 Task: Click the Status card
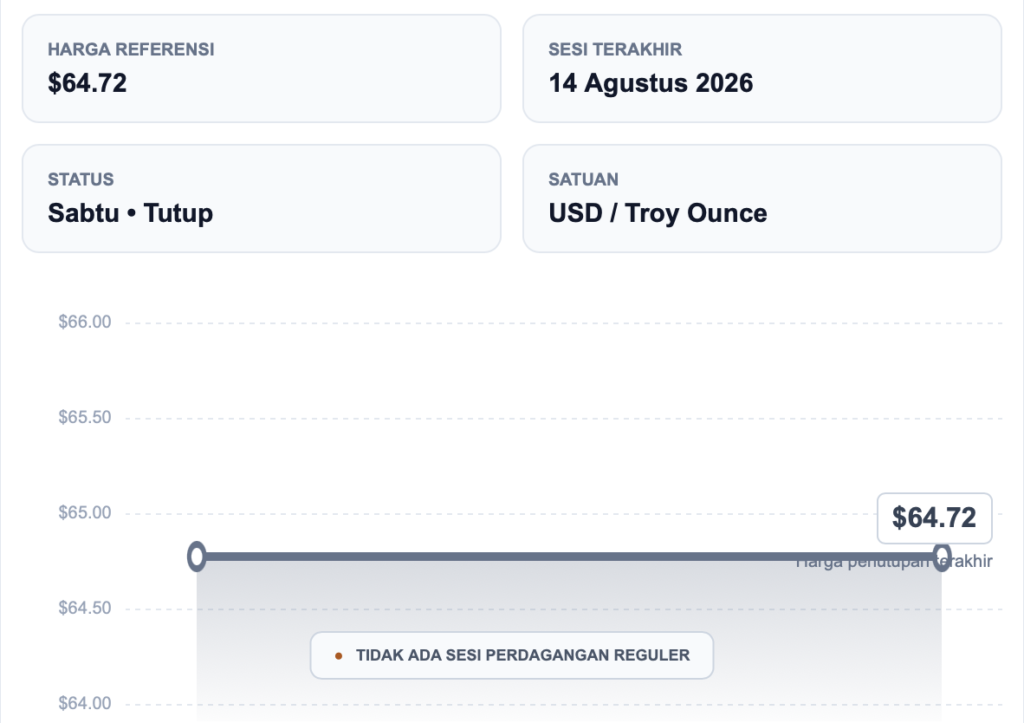261,199
